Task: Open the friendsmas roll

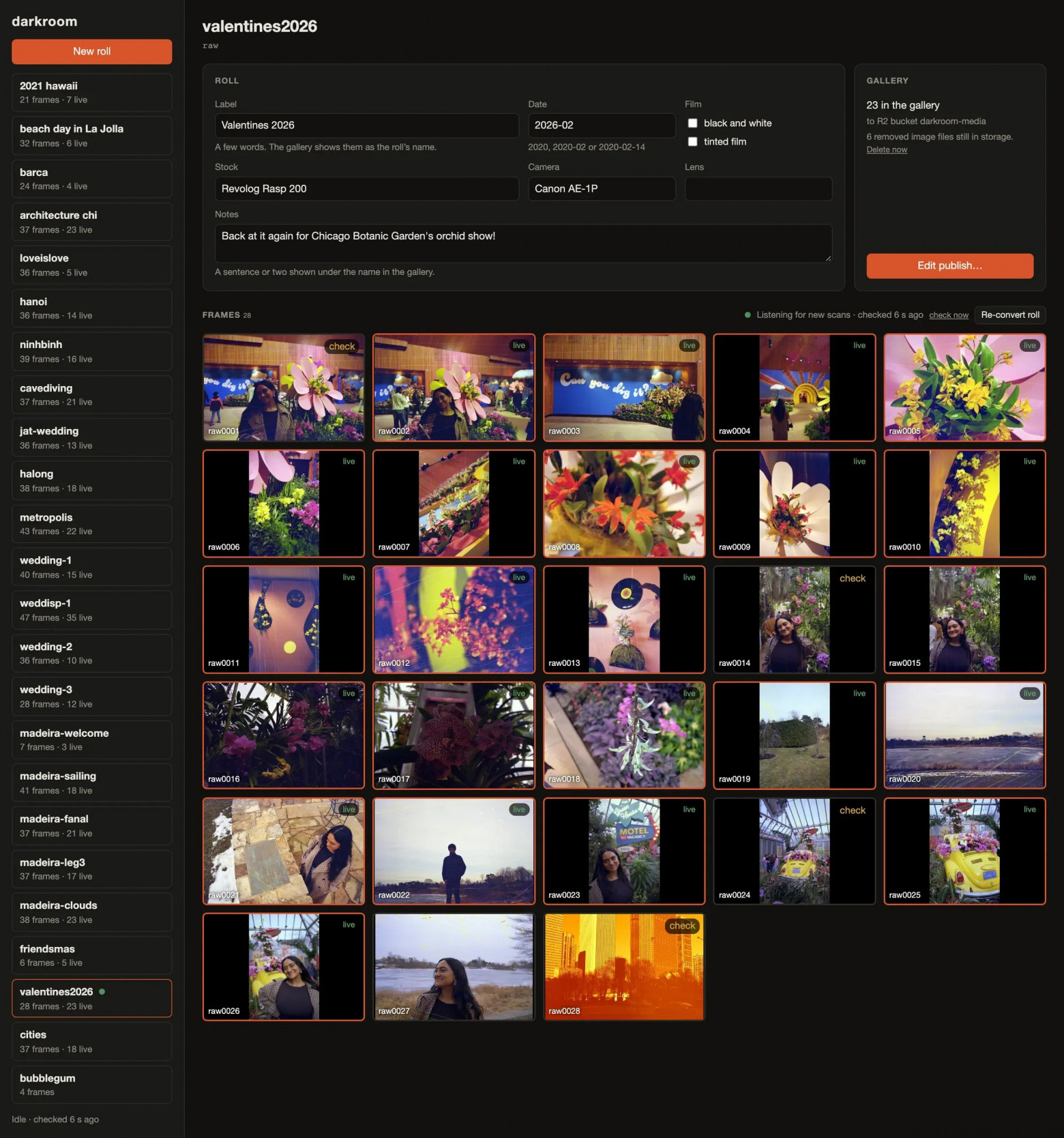Action: pos(91,955)
